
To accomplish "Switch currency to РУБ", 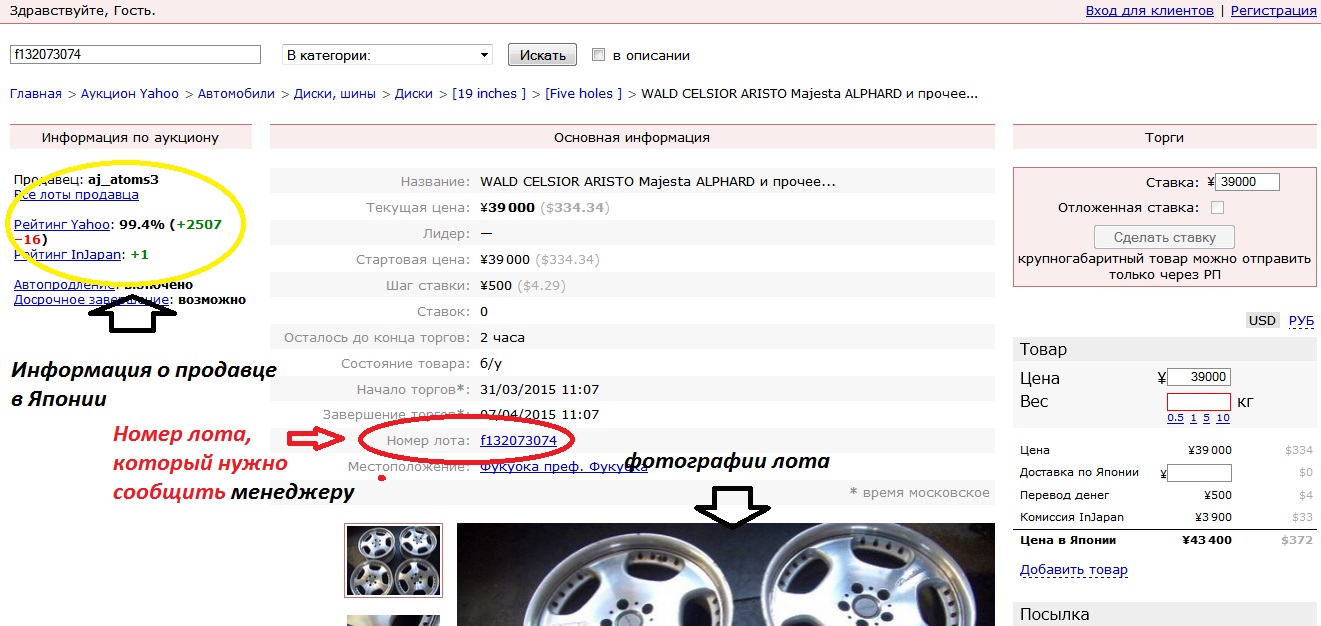I will point(1301,321).
